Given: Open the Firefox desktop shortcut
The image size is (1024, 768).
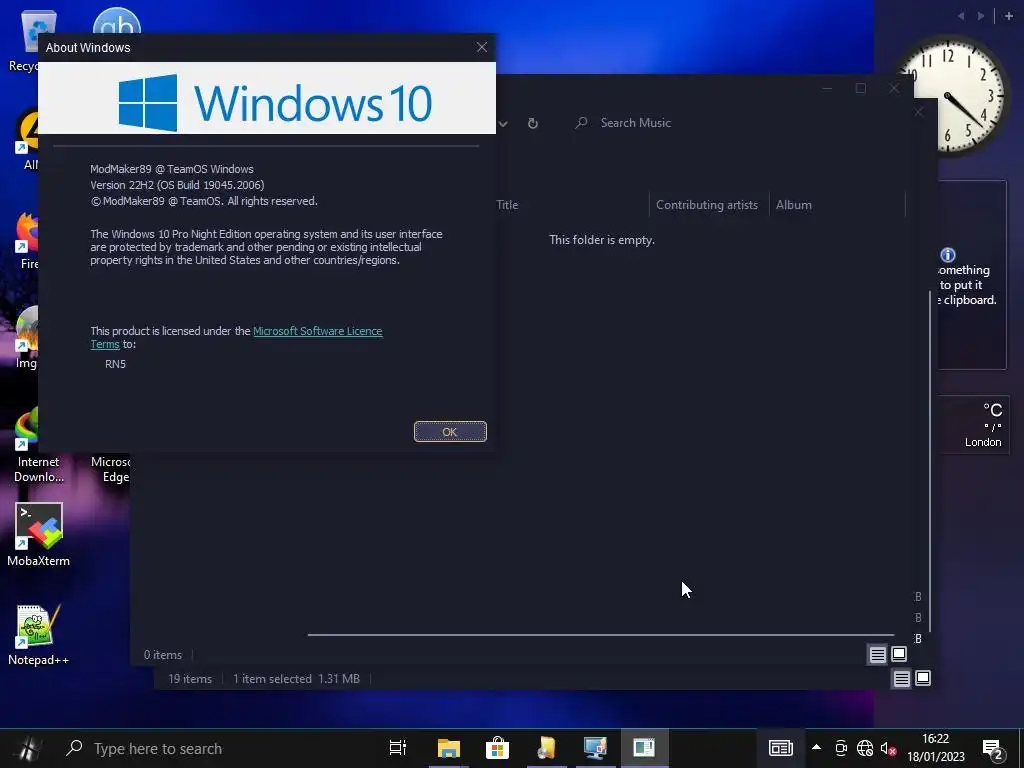Looking at the screenshot, I should 27,240.
